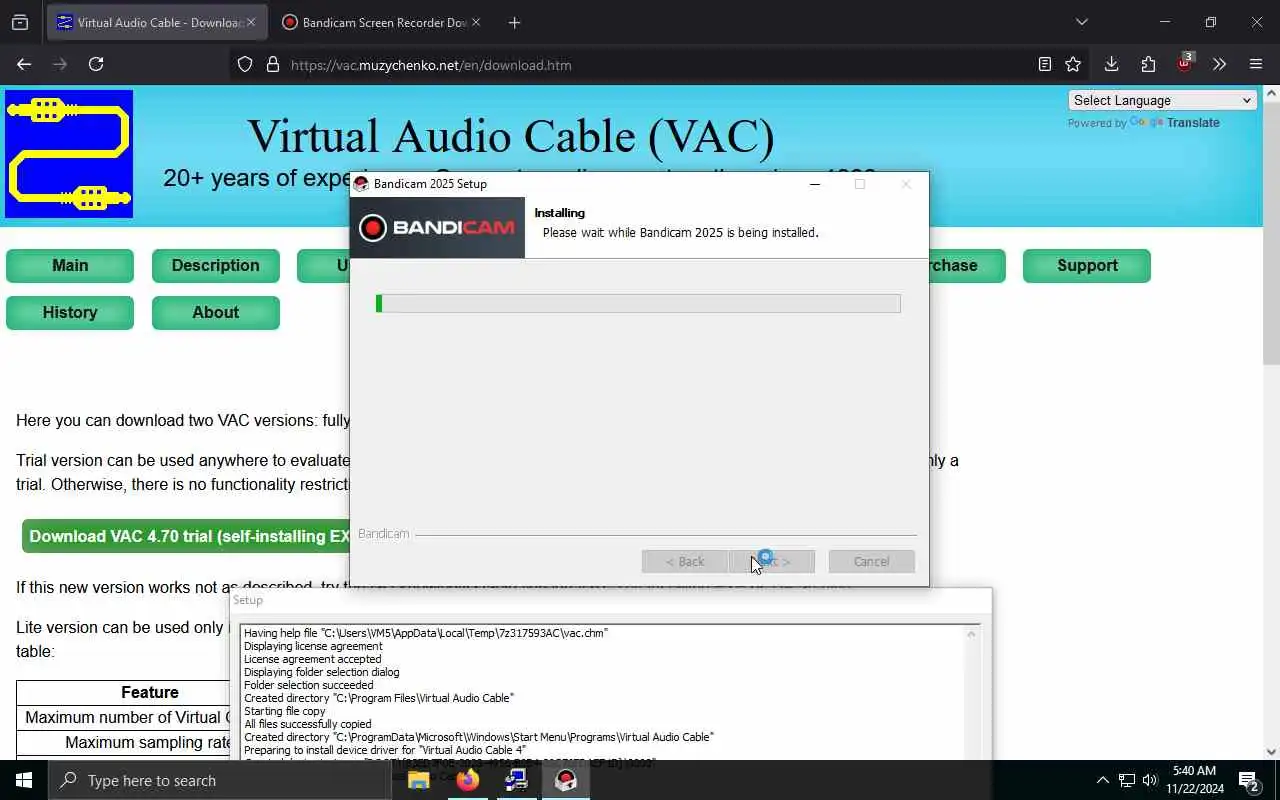This screenshot has height=800, width=1280.
Task: Close the Bandicam Screen Recorder tab
Action: [x=475, y=22]
